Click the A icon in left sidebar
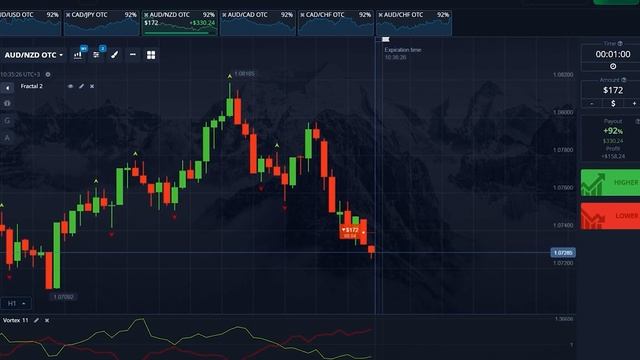 [x=7, y=138]
